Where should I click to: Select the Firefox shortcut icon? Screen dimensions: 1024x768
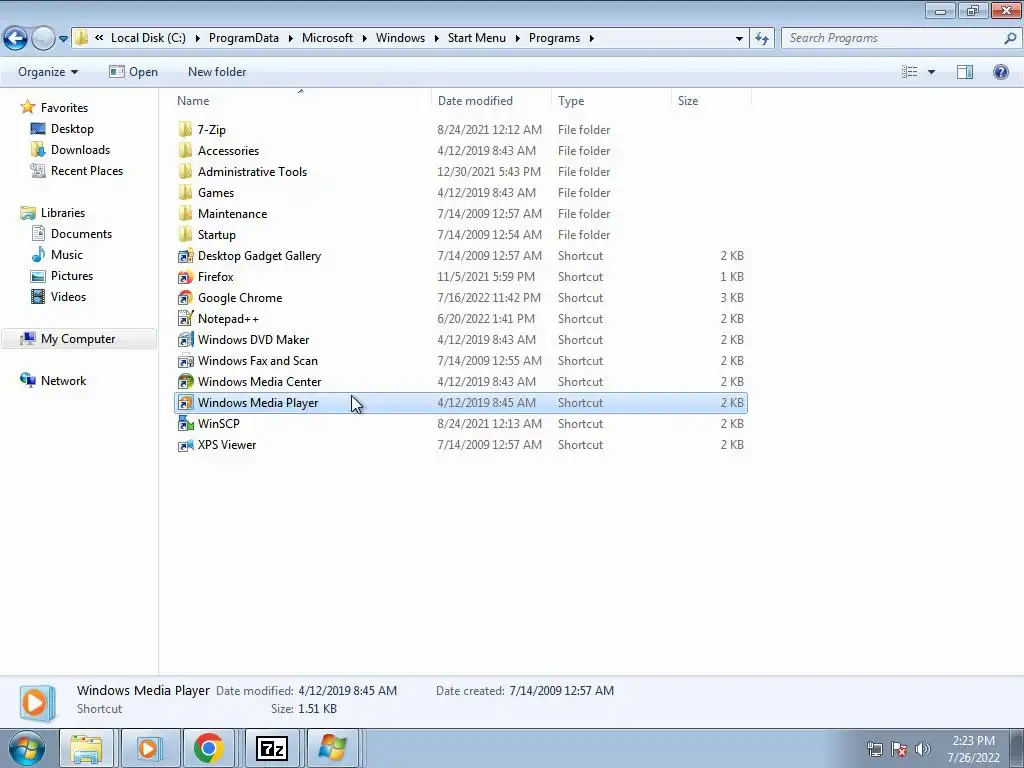185,276
